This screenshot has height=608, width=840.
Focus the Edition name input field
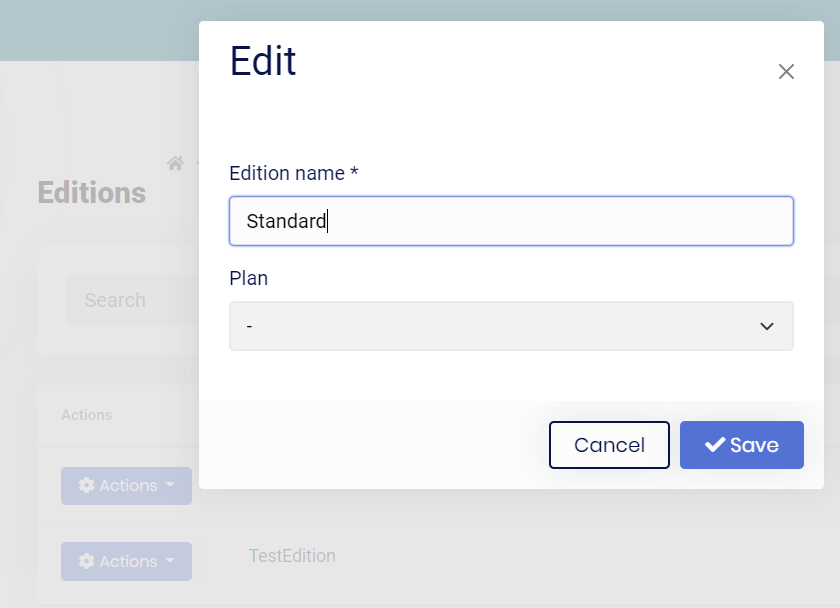(x=511, y=220)
